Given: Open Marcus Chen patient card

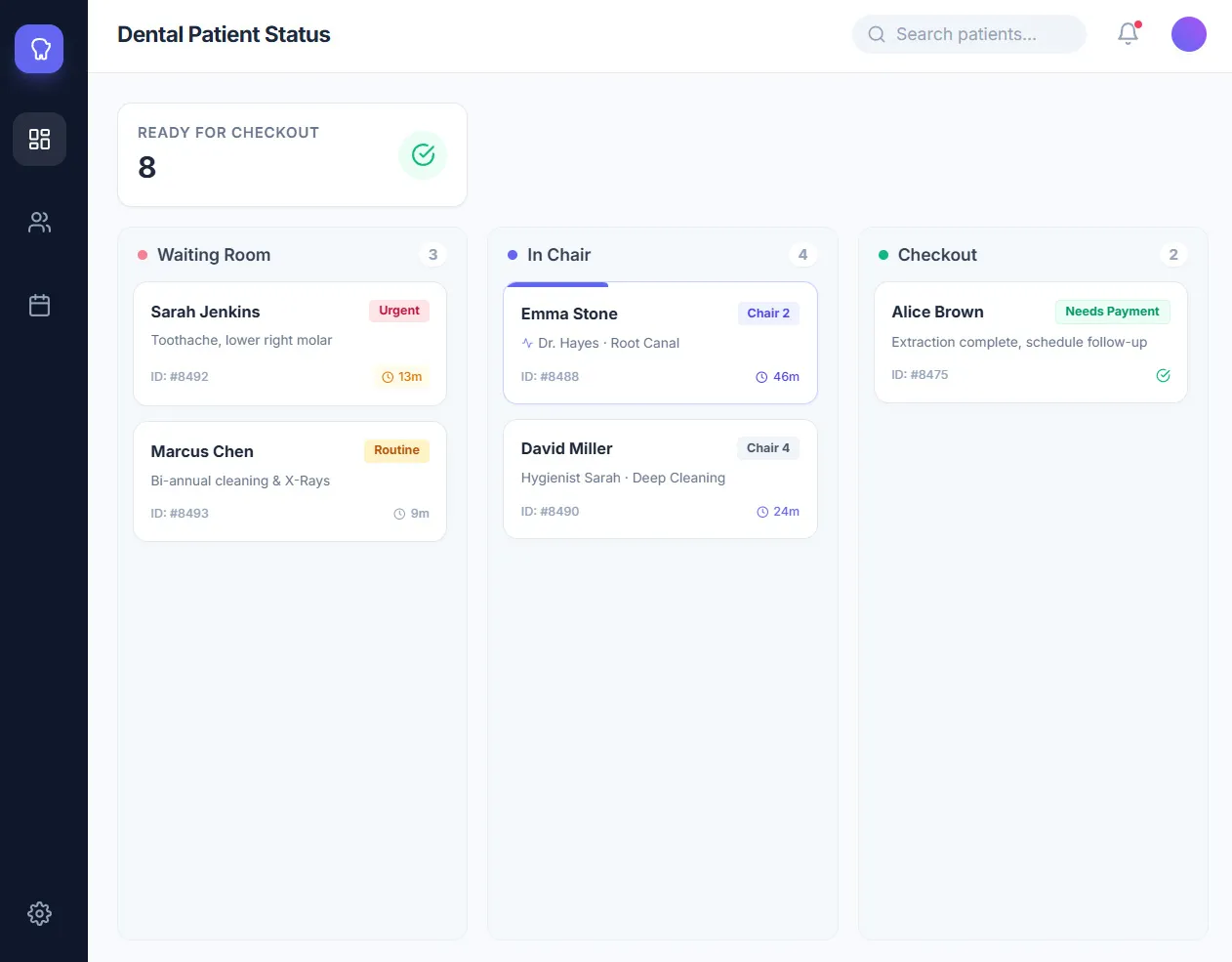Looking at the screenshot, I should click(290, 481).
